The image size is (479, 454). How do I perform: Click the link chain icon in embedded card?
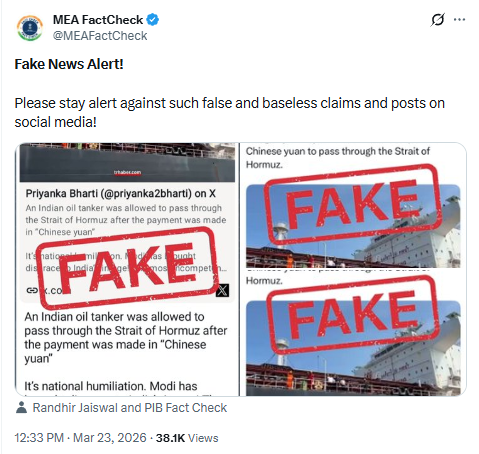32,290
